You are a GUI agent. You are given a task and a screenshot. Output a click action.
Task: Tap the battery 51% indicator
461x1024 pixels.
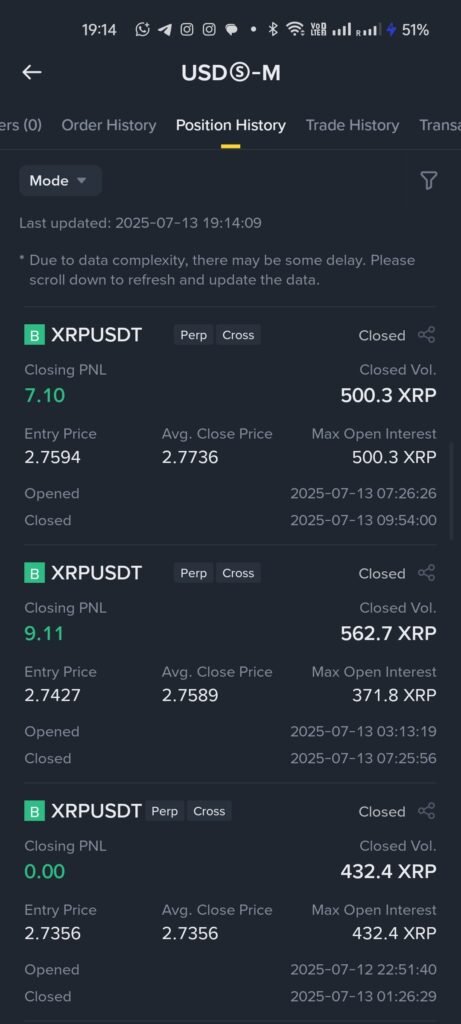click(409, 29)
